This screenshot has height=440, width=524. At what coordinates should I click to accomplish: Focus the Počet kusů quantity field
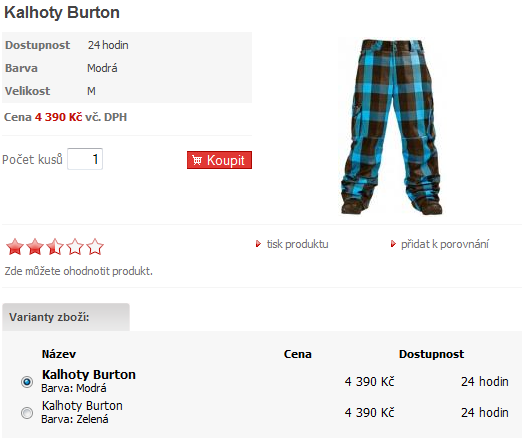pyautogui.click(x=85, y=159)
